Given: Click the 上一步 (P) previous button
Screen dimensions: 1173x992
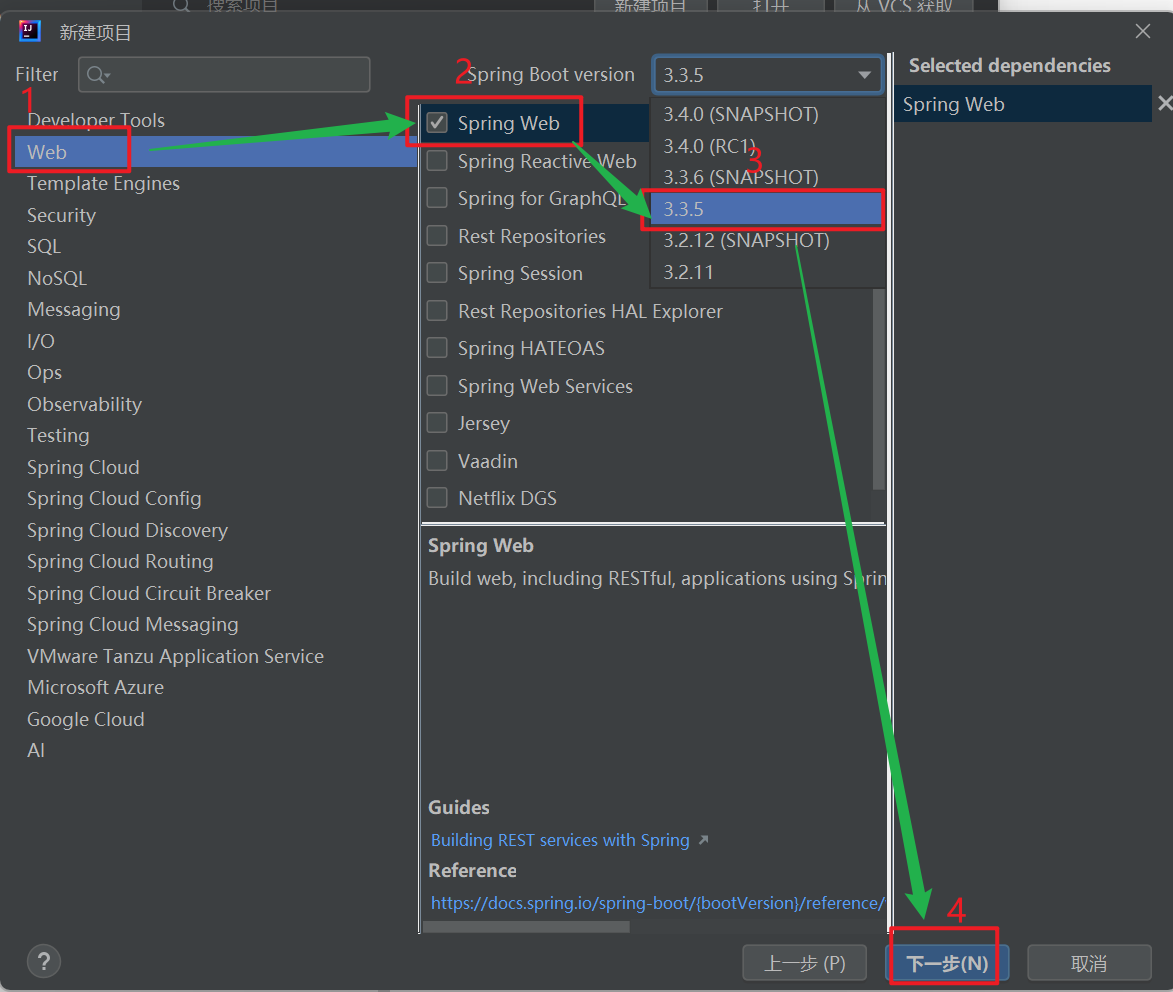Looking at the screenshot, I should 804,962.
